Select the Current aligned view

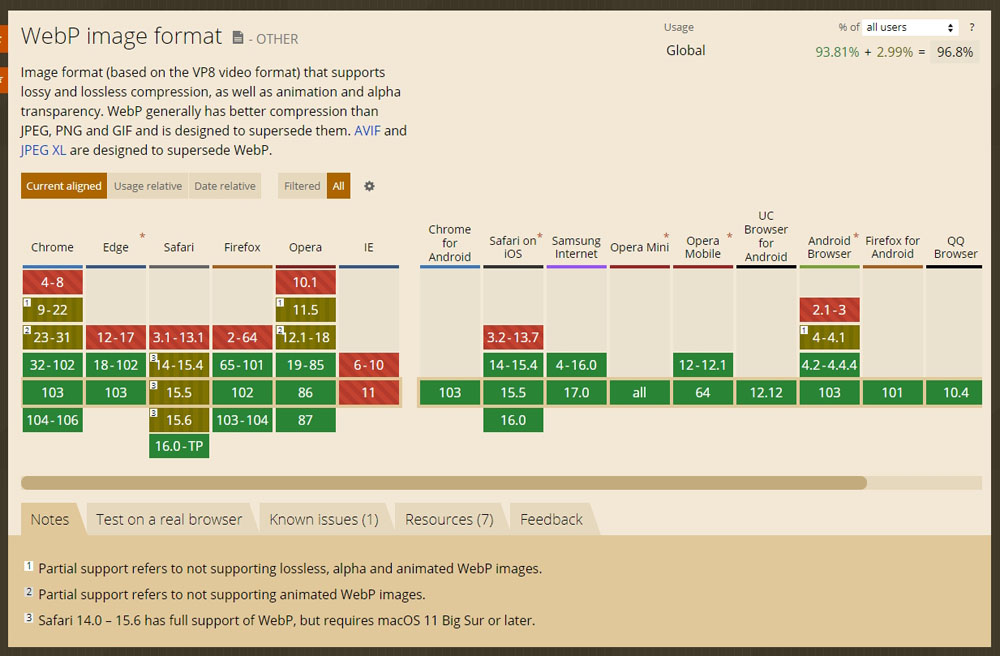(64, 186)
